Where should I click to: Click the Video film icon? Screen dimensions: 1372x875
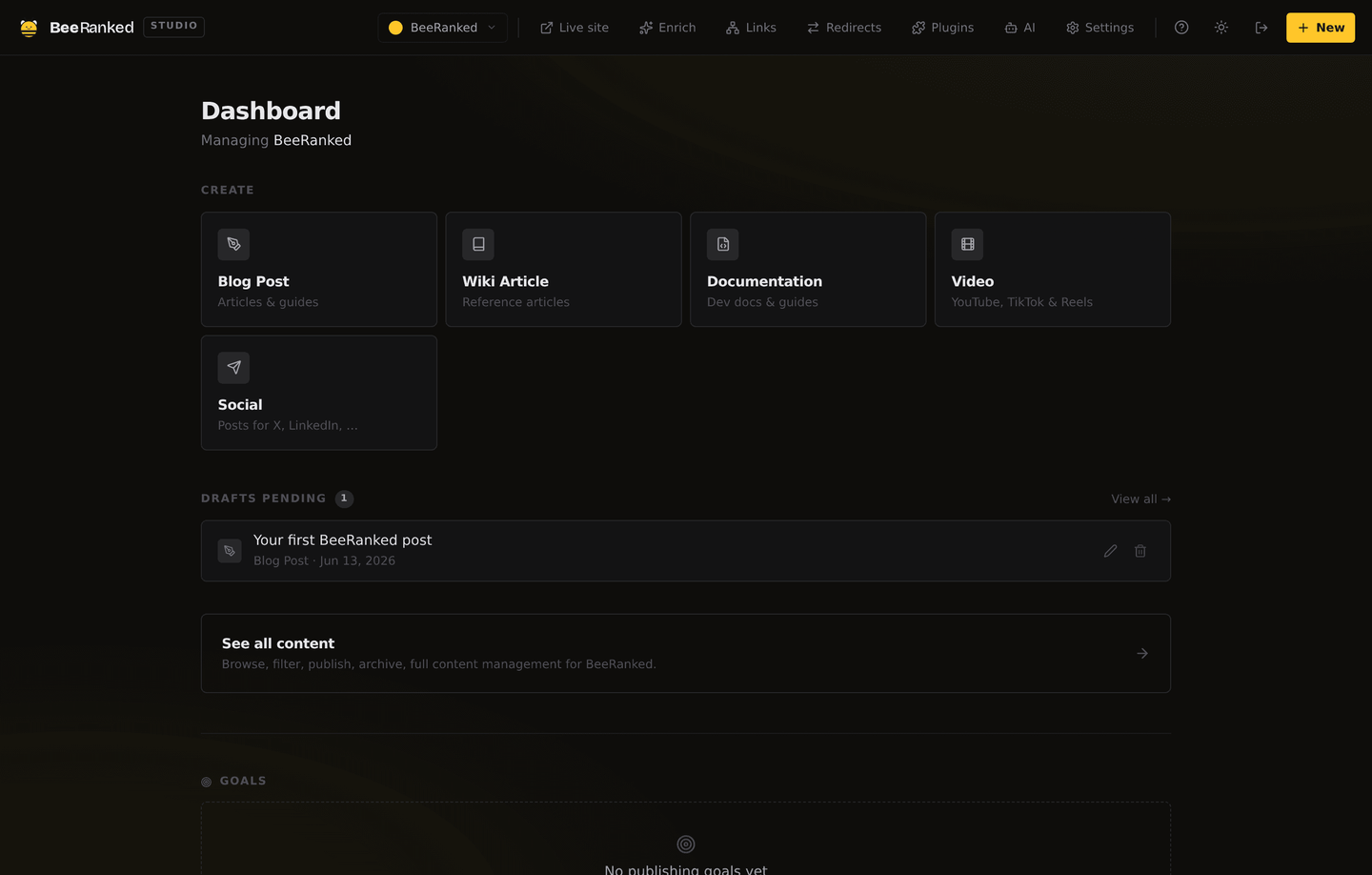pos(967,244)
